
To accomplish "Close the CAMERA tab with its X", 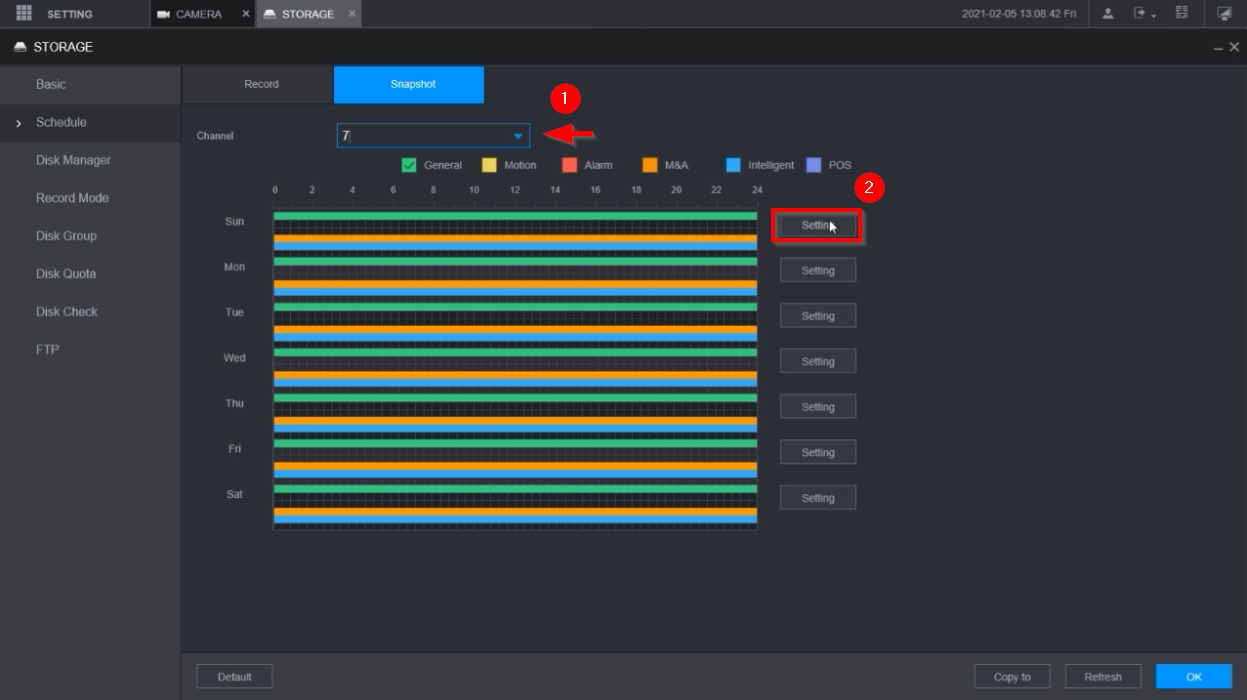I will 246,14.
